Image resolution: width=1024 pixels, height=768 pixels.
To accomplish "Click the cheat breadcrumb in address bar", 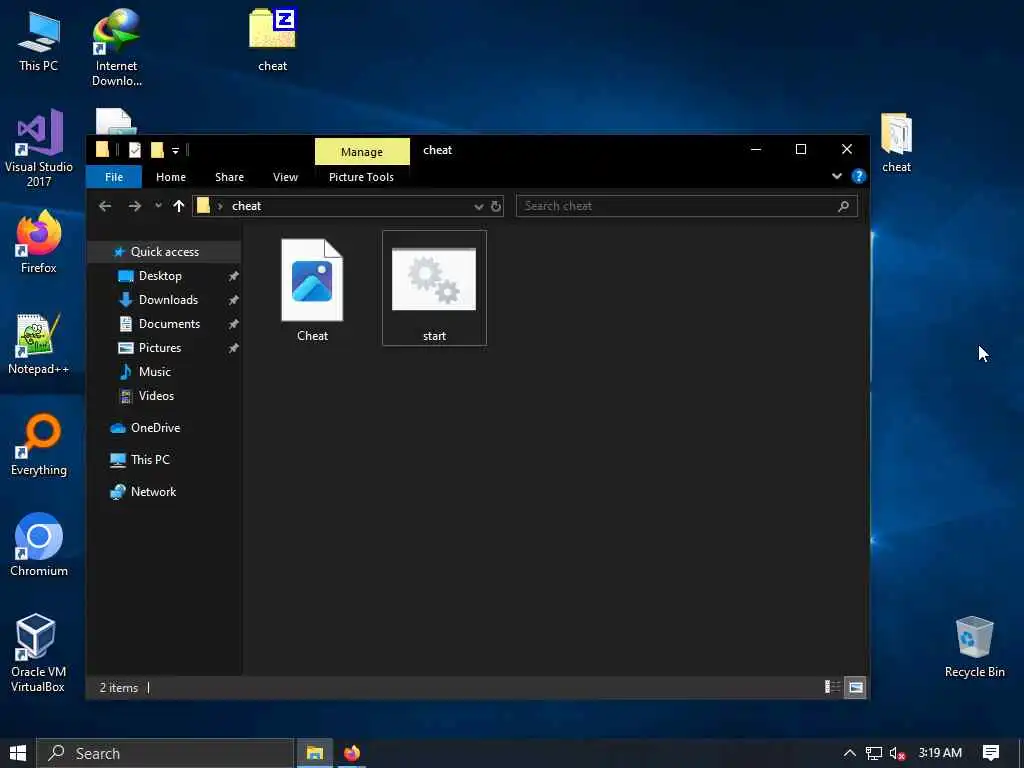I will pos(246,206).
